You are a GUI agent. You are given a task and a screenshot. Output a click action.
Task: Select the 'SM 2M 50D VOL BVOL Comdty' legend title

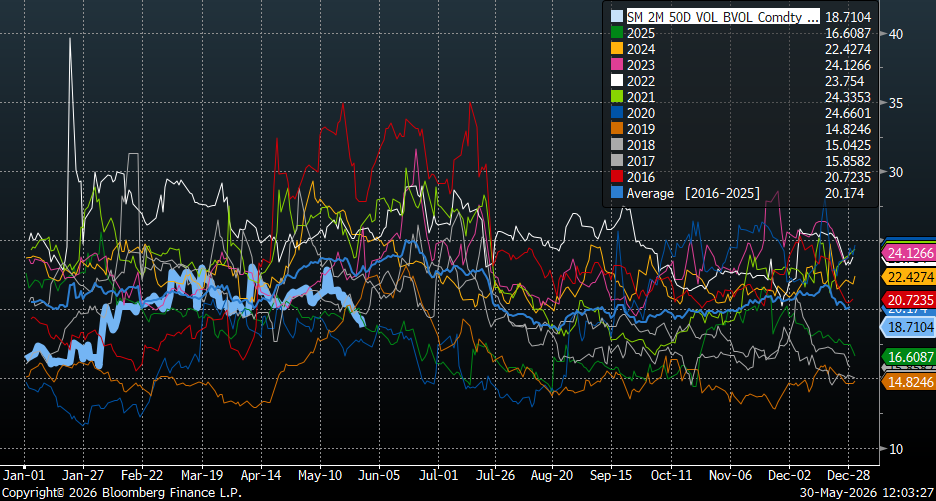[722, 17]
